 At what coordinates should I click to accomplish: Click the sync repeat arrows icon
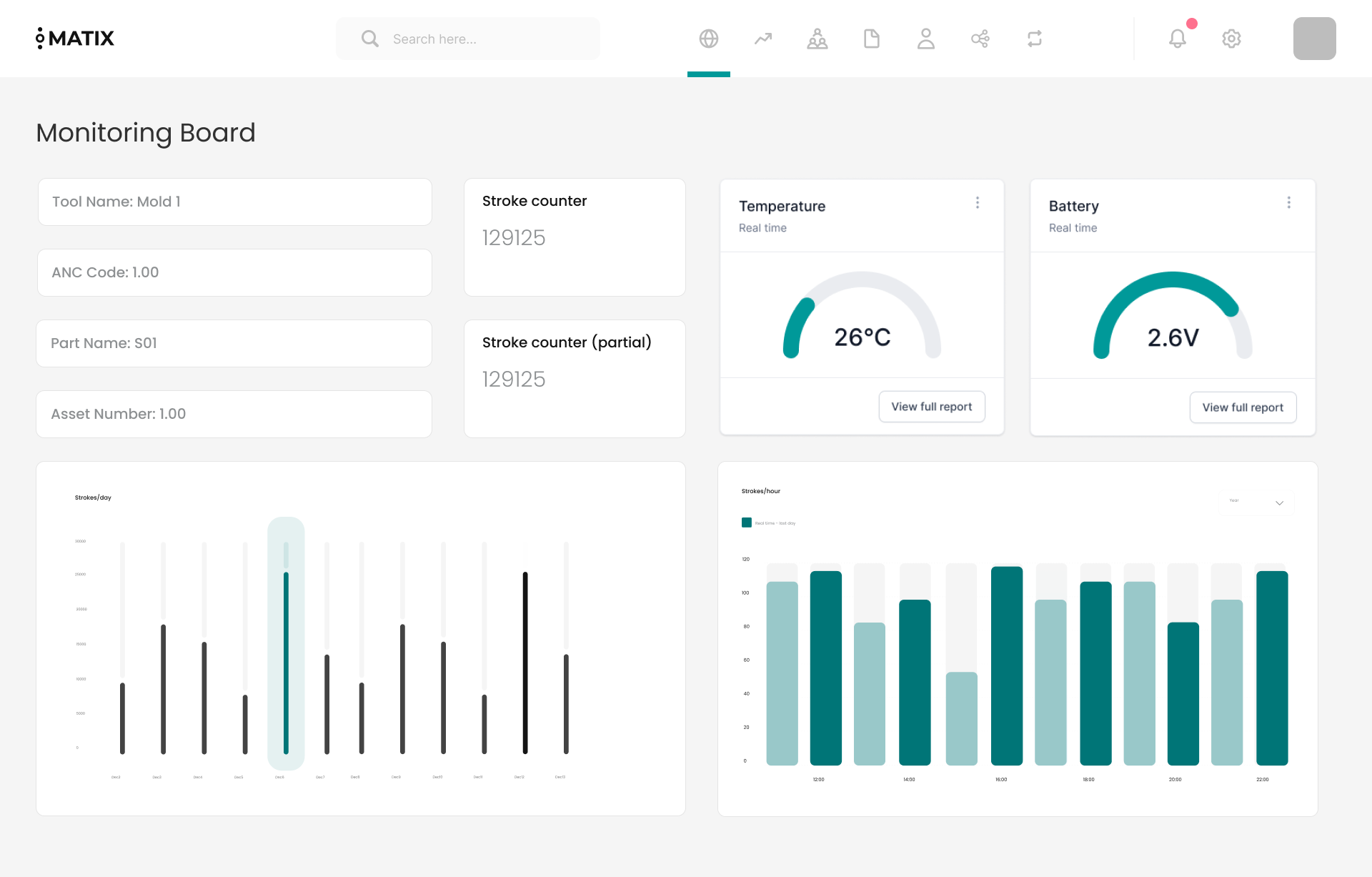(1034, 39)
